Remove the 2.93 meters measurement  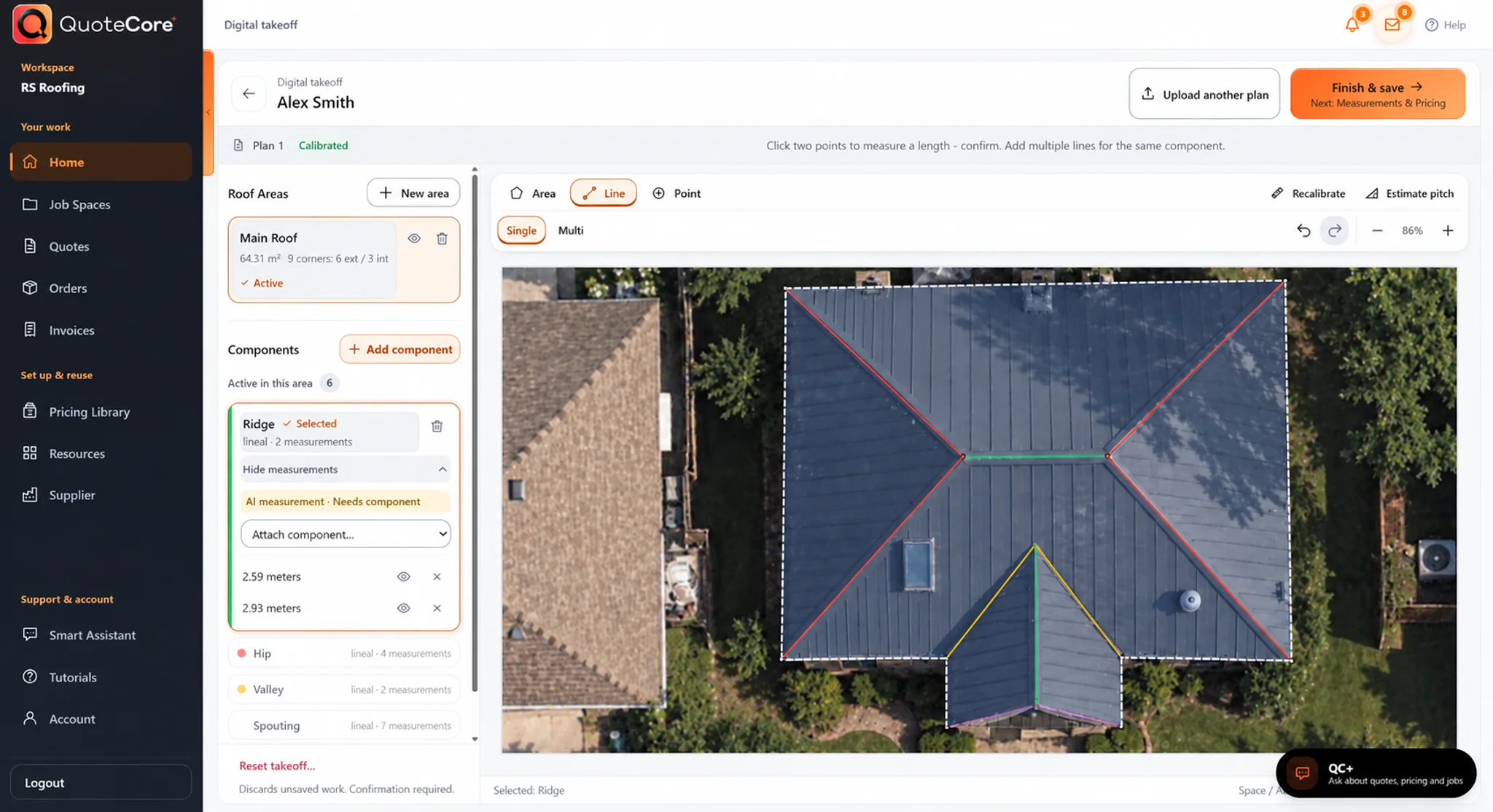click(437, 608)
